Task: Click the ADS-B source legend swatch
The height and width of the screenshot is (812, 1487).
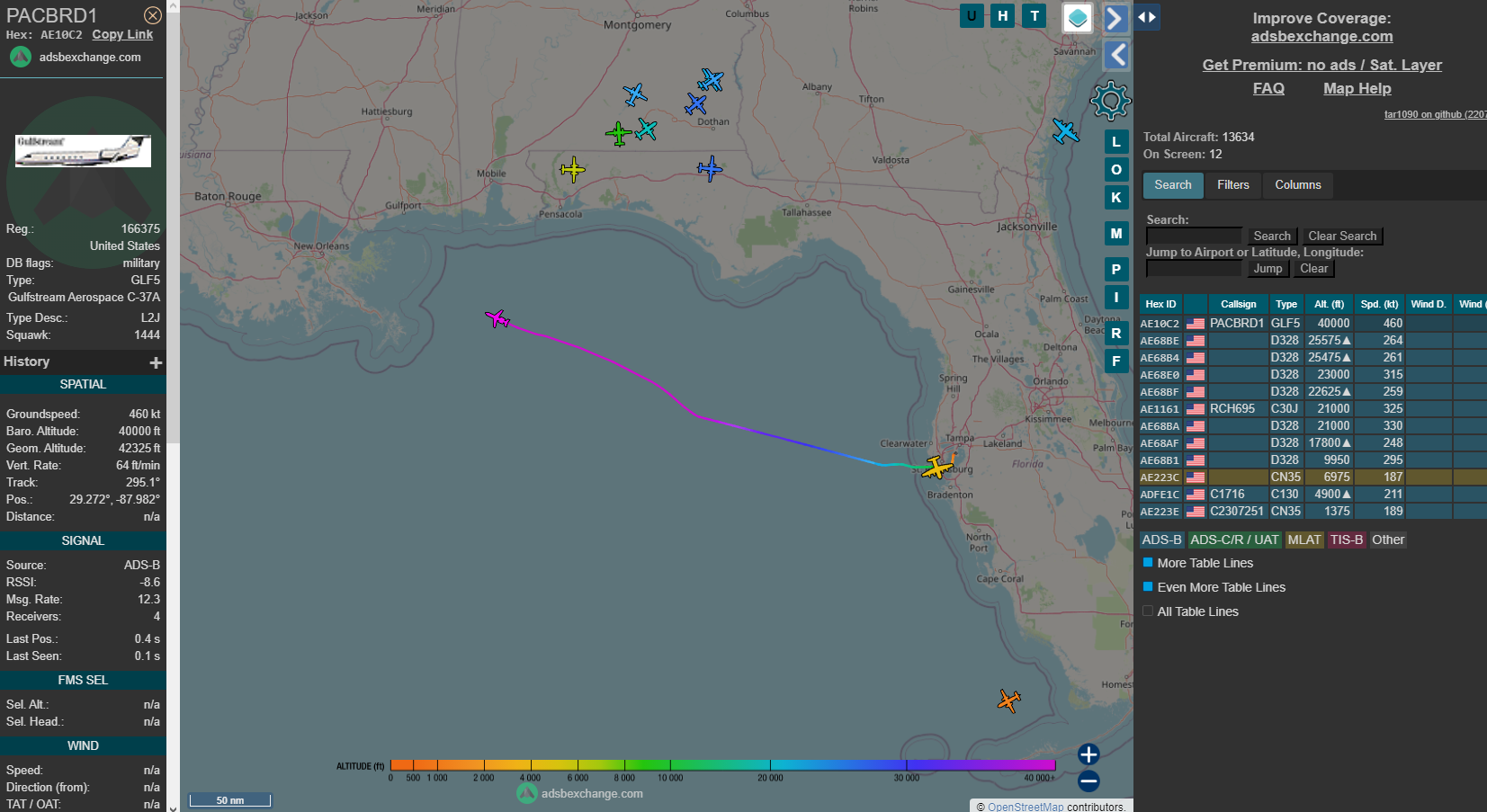Action: click(x=1161, y=540)
